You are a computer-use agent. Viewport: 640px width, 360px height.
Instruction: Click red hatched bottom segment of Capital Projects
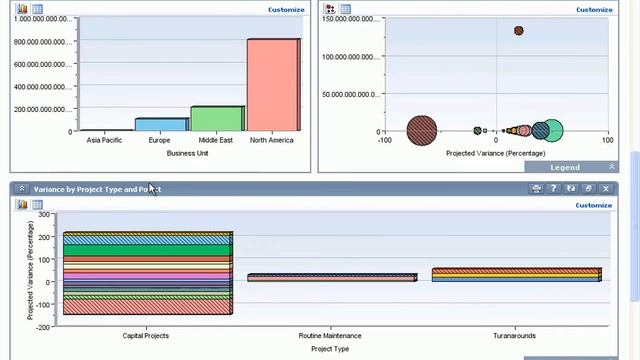(x=148, y=307)
